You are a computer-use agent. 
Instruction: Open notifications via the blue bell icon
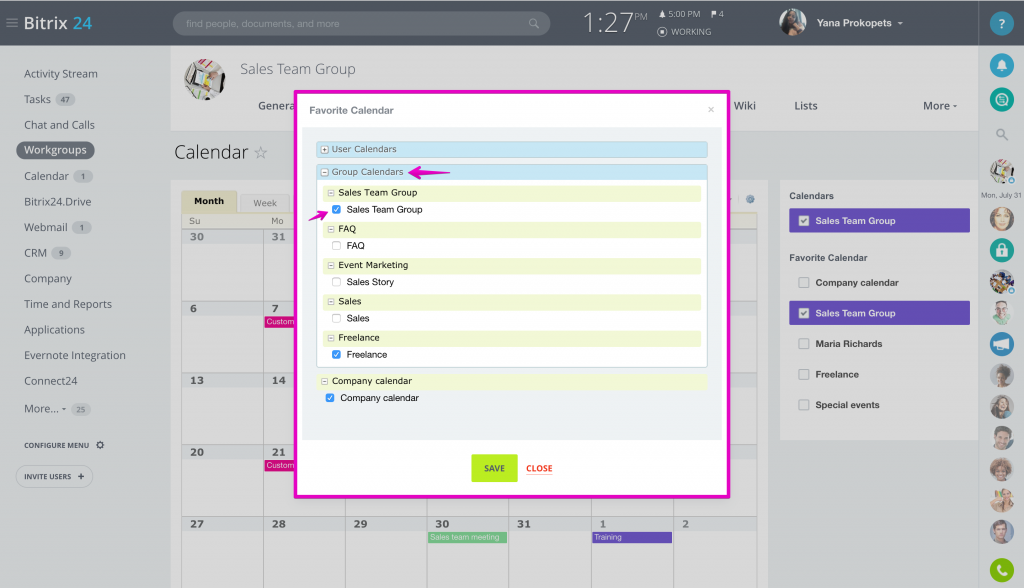[1001, 65]
